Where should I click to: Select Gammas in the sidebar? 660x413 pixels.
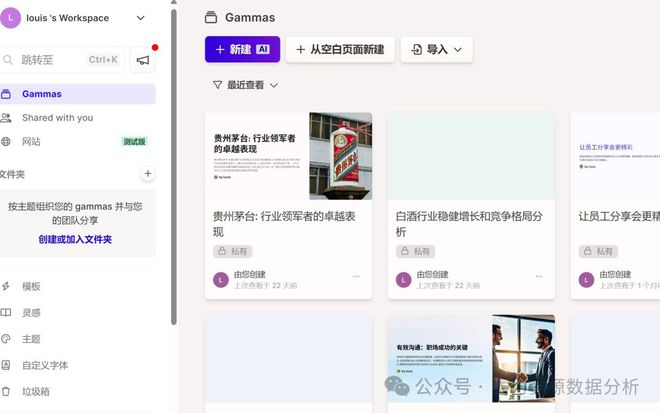[77, 94]
